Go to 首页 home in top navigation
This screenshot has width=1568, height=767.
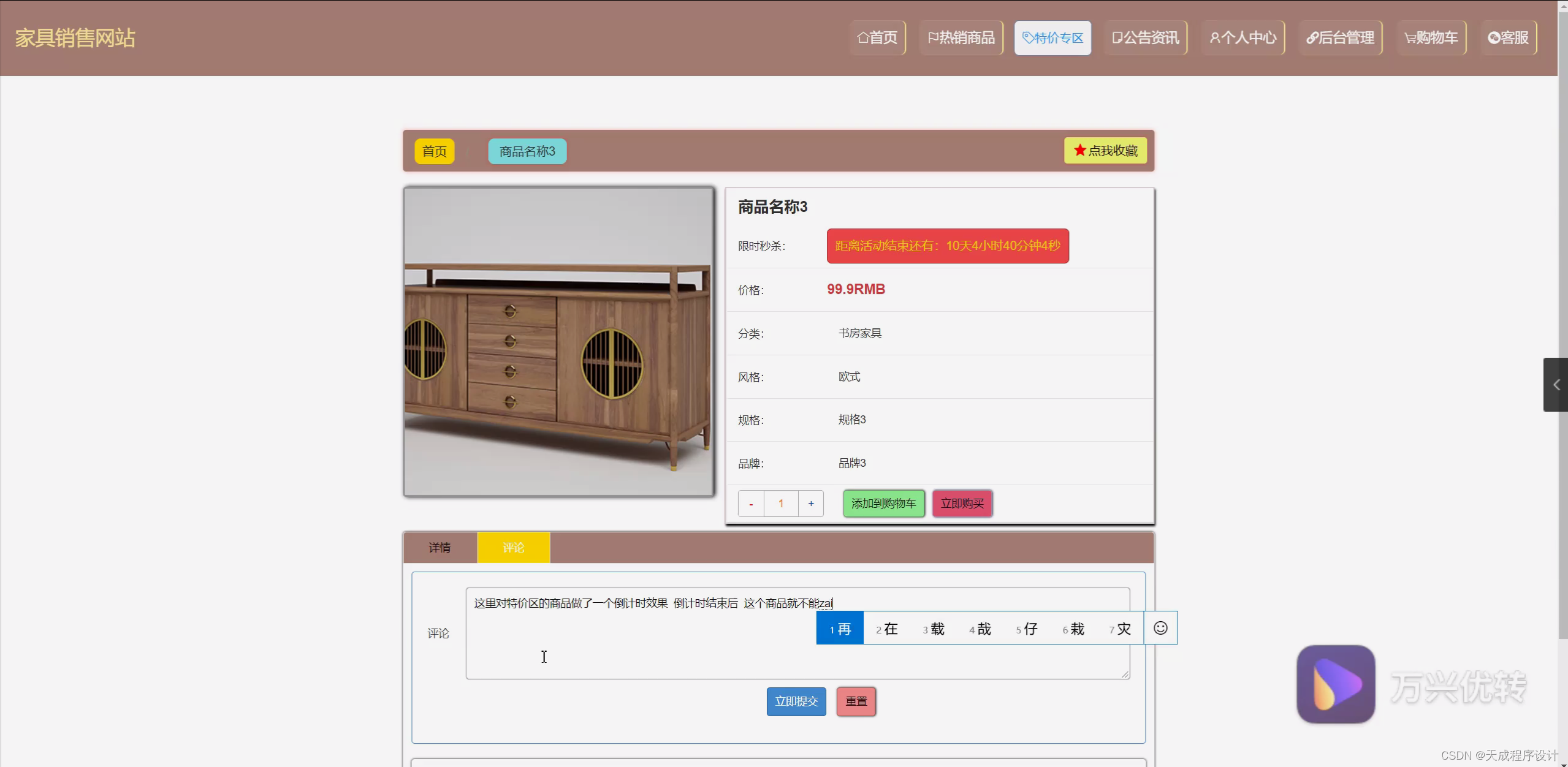tap(877, 38)
